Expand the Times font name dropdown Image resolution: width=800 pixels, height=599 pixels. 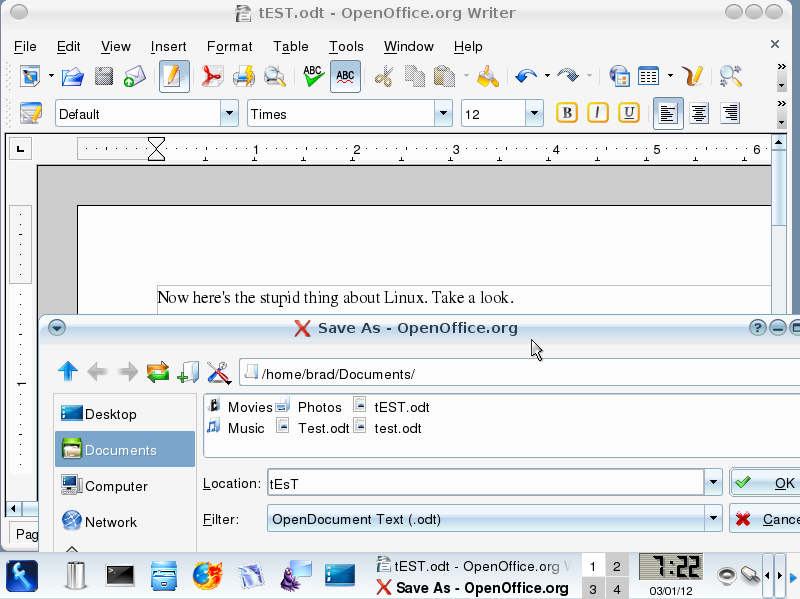click(x=443, y=113)
